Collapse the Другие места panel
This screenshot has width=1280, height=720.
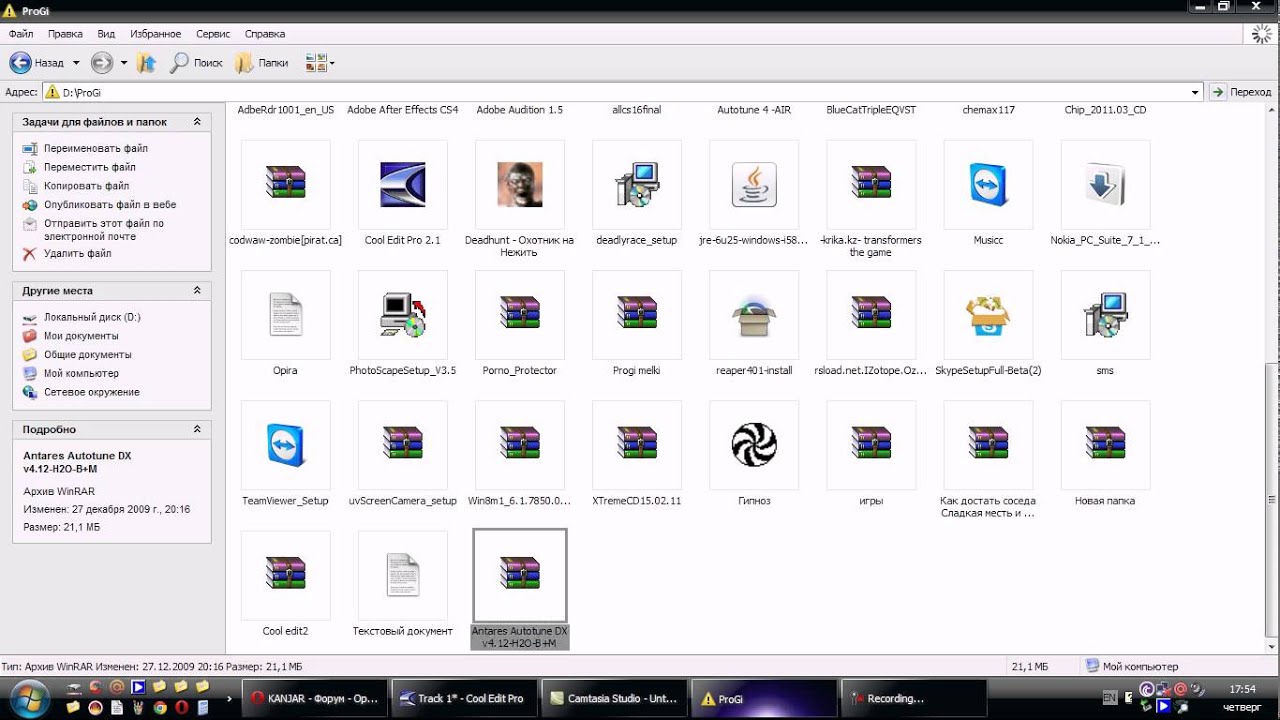(197, 291)
